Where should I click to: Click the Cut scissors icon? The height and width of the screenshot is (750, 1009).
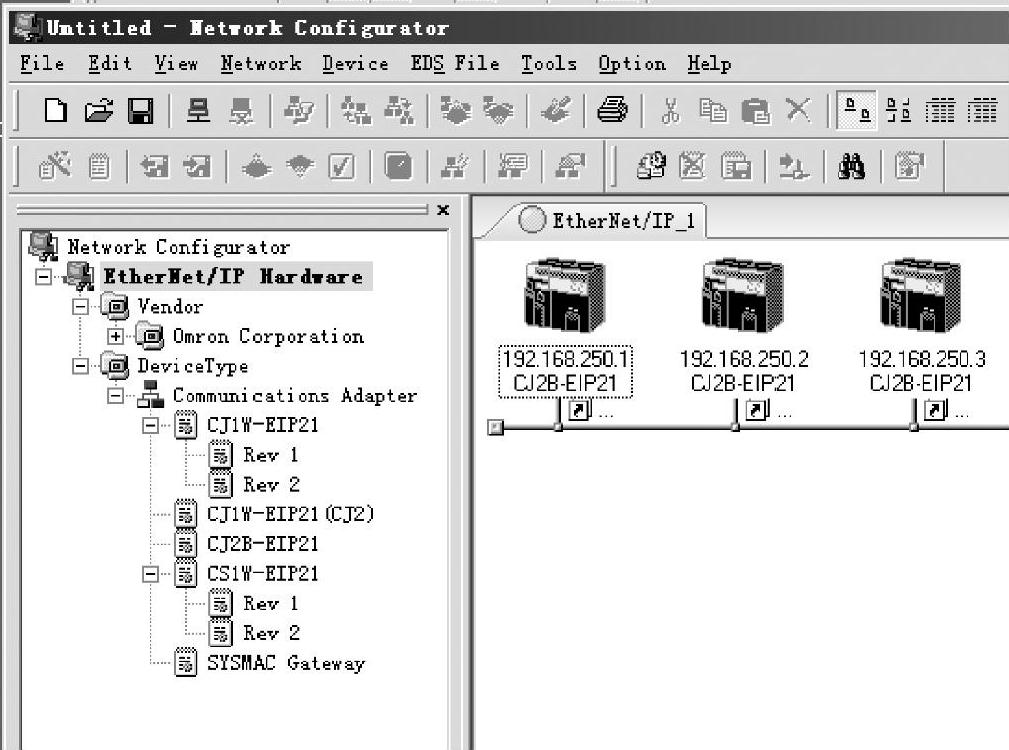(670, 111)
